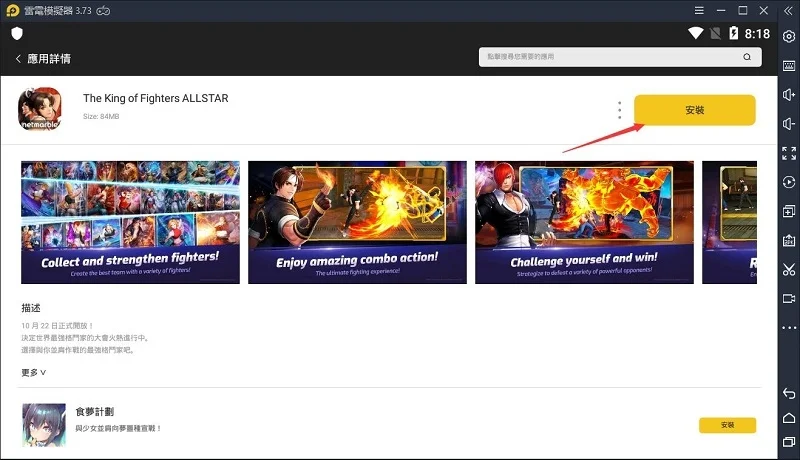Open more sidebar tools three-dots icon
This screenshot has height=460, width=800.
tap(789, 327)
